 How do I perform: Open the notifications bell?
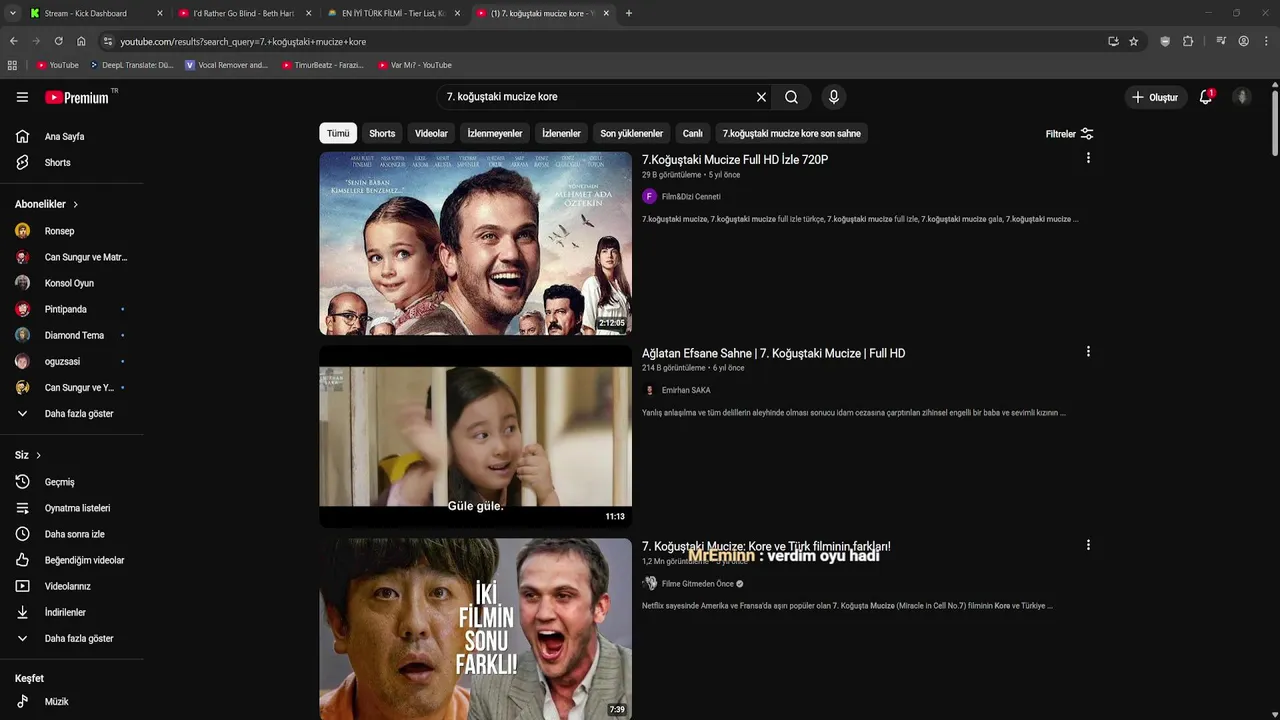pos(1206,97)
